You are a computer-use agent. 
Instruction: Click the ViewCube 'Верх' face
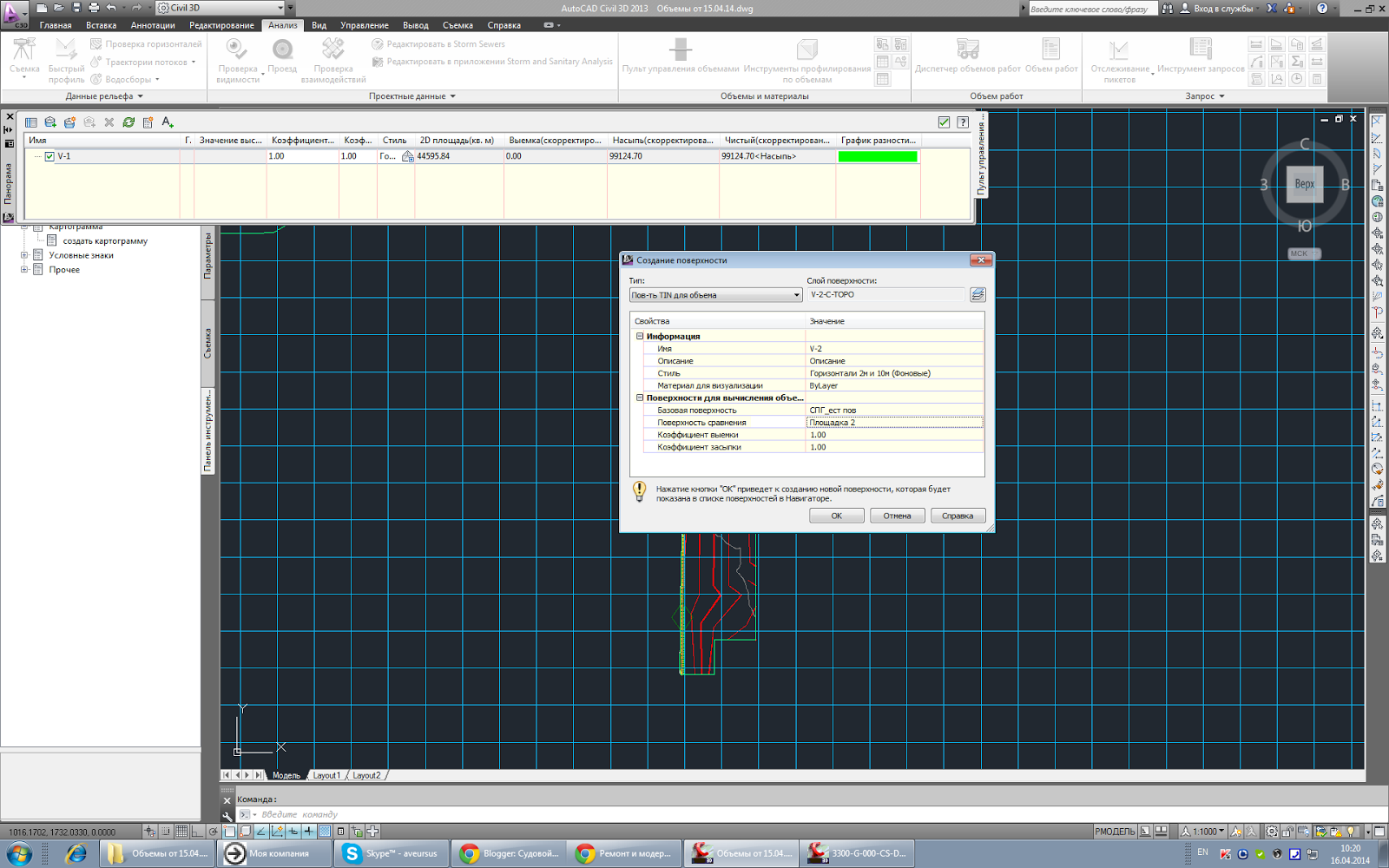(1304, 184)
